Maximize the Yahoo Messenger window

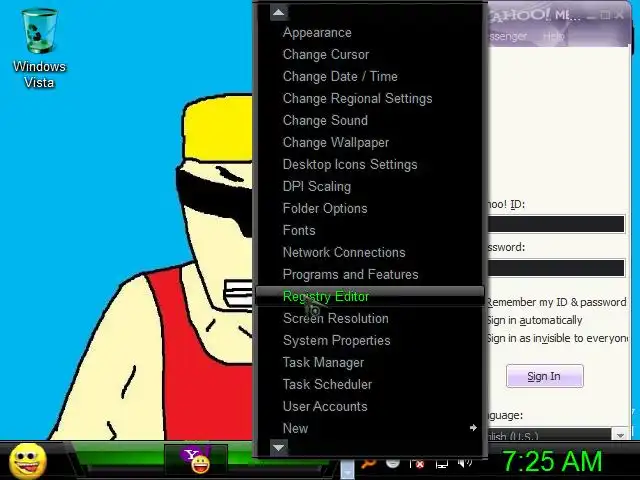pyautogui.click(x=606, y=15)
